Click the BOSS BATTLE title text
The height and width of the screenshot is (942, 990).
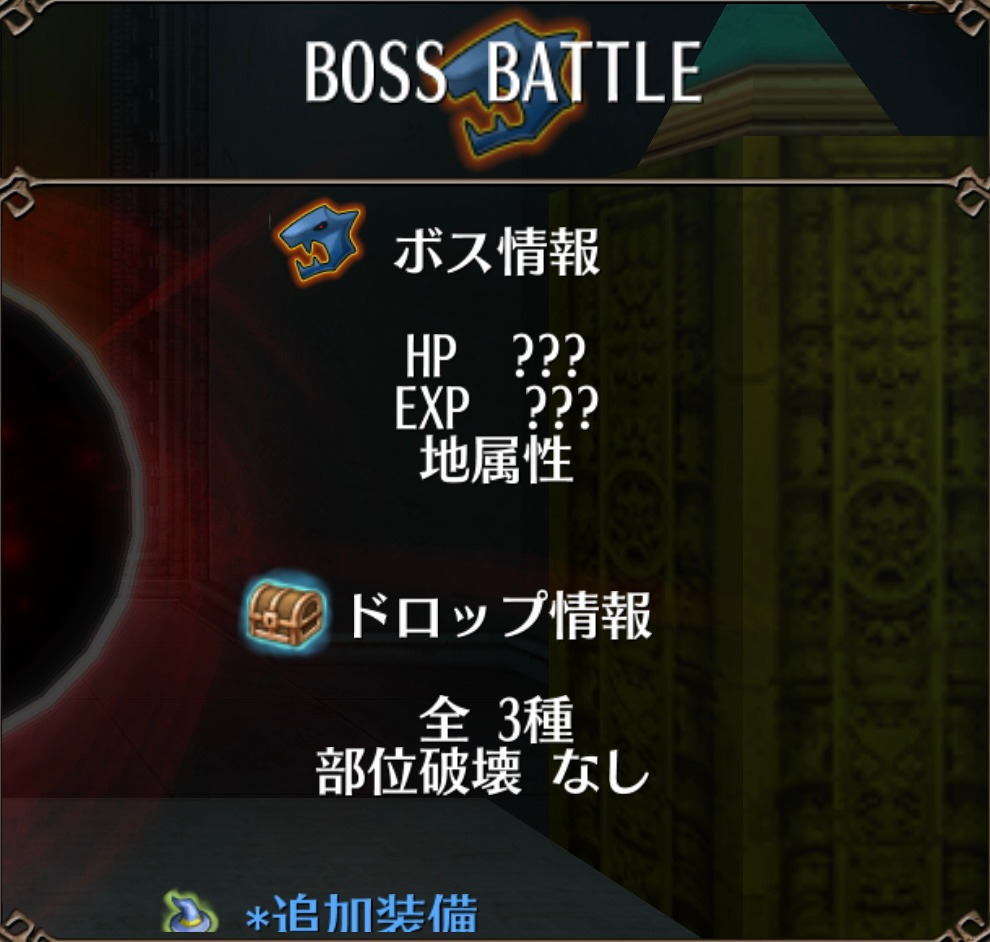tap(503, 72)
